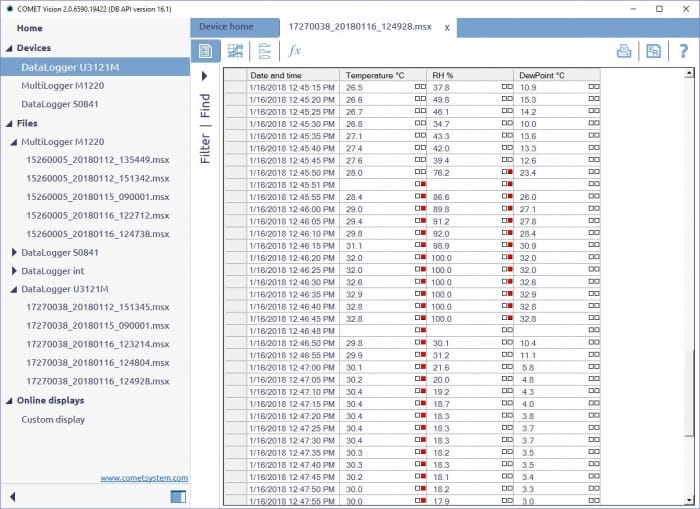Toggle the panel layout icon in sidebar footer

tap(178, 496)
